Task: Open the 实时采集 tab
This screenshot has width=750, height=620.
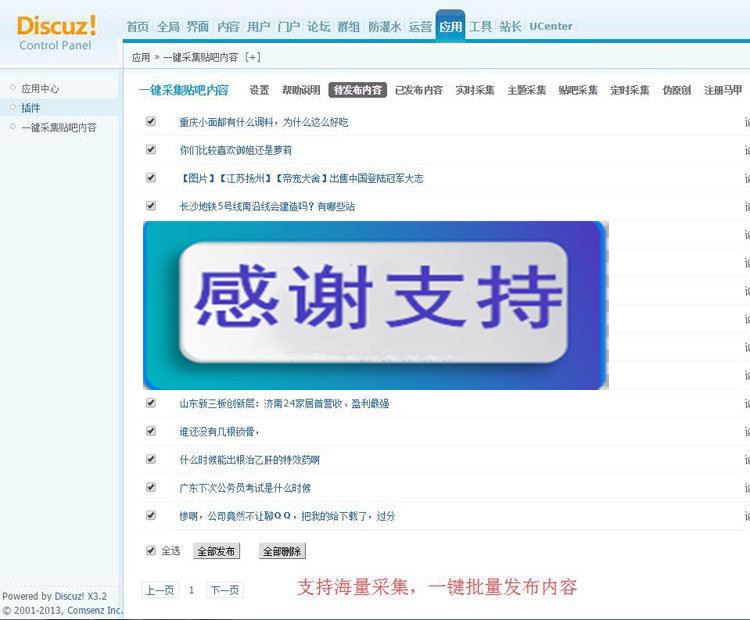Action: (x=474, y=90)
